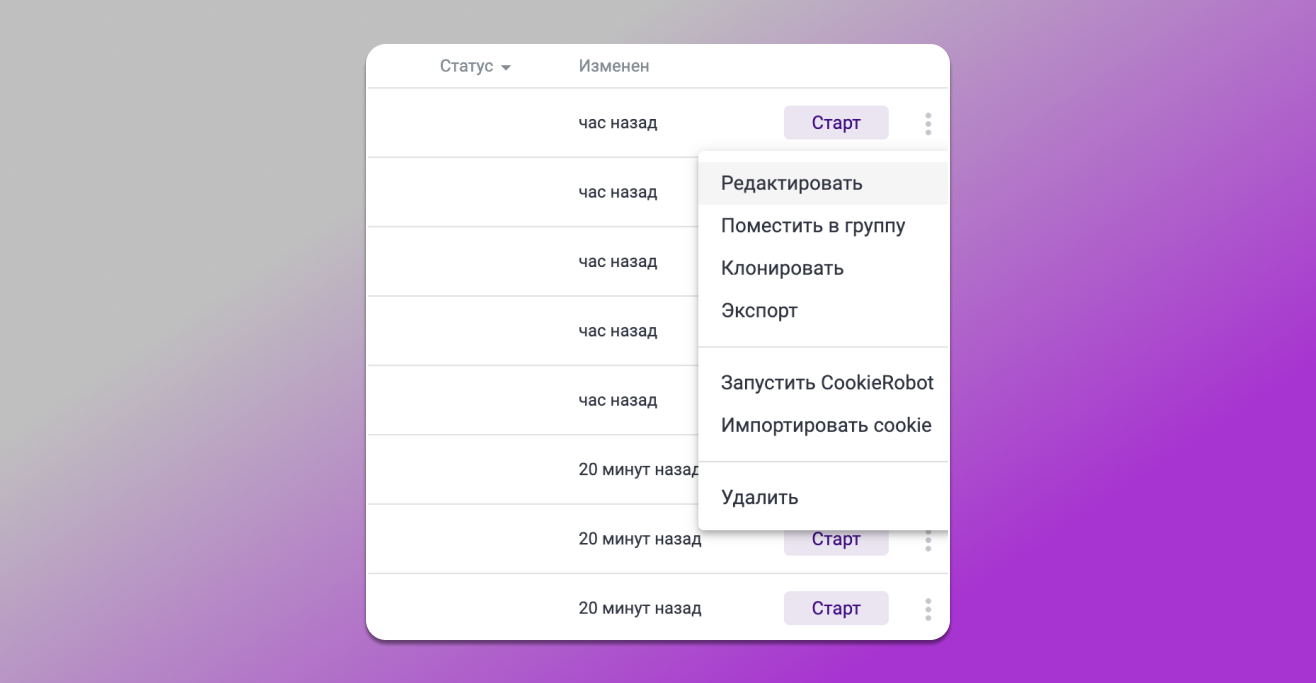Click the Старт button in second-to-last row
This screenshot has height=683, width=1316.
coord(835,540)
